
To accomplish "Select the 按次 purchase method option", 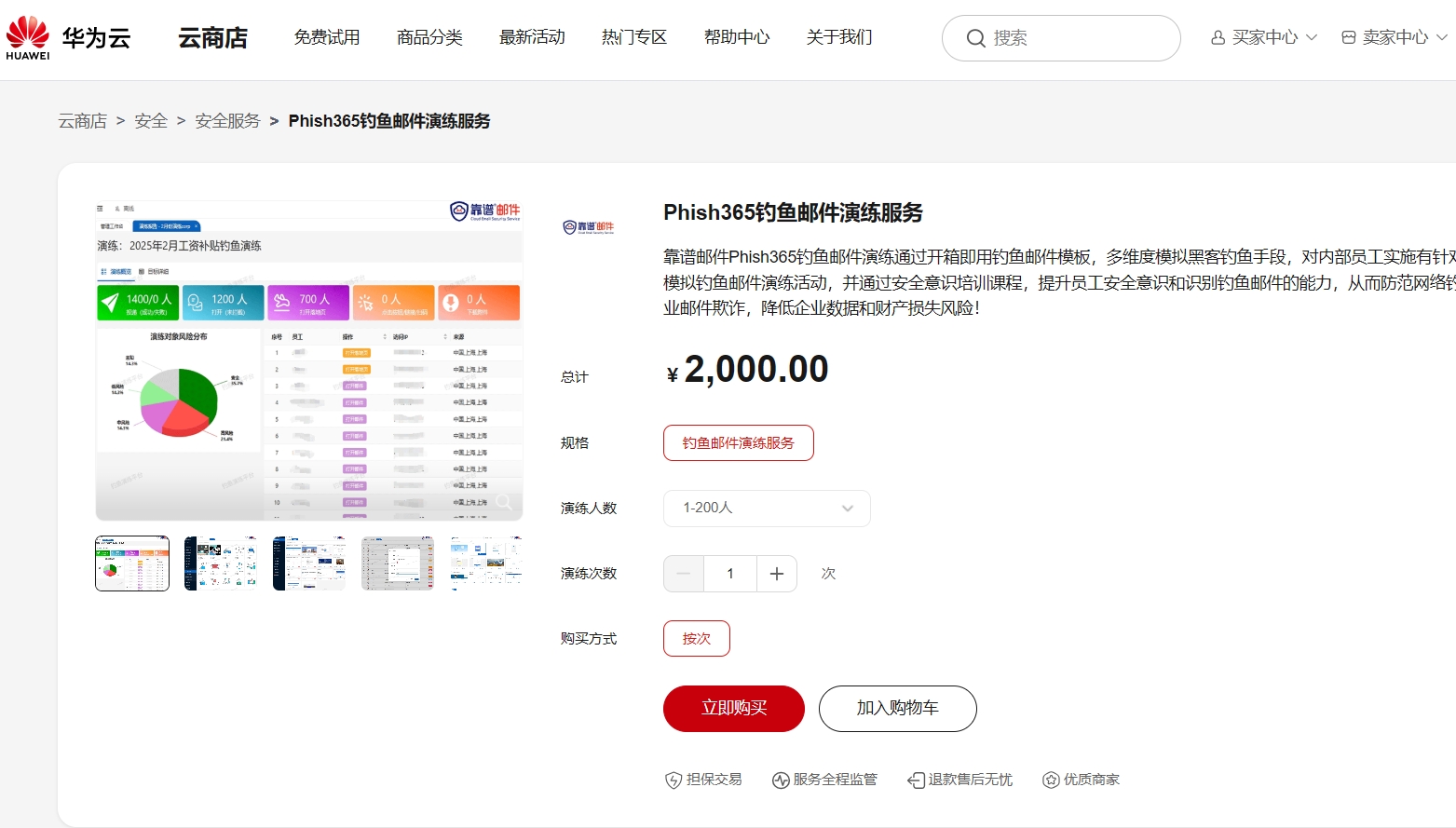I will click(x=696, y=639).
